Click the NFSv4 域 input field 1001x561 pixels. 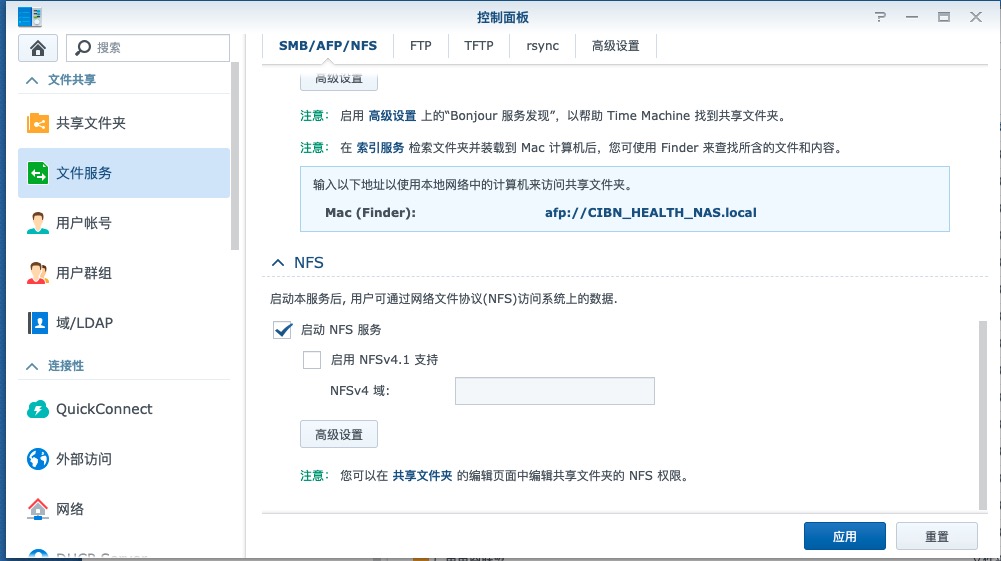click(x=554, y=391)
